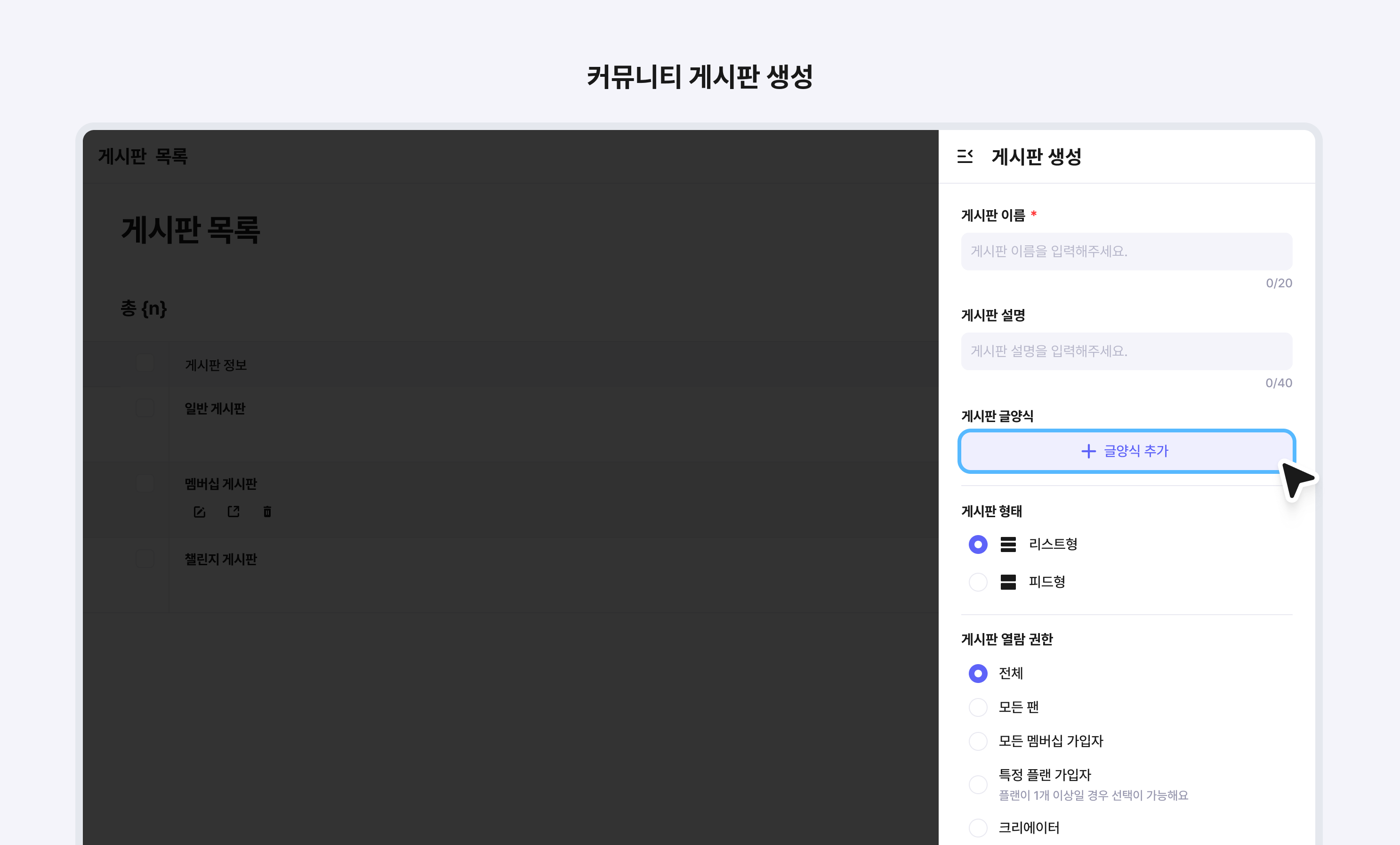The height and width of the screenshot is (845, 1400).
Task: Focus the 게시판 이름 input field
Action: tap(1126, 252)
